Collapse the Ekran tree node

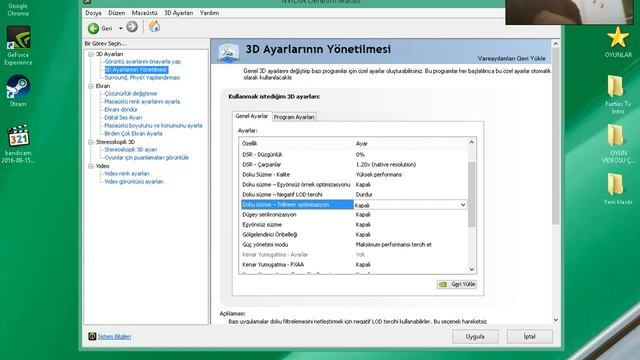coord(91,86)
